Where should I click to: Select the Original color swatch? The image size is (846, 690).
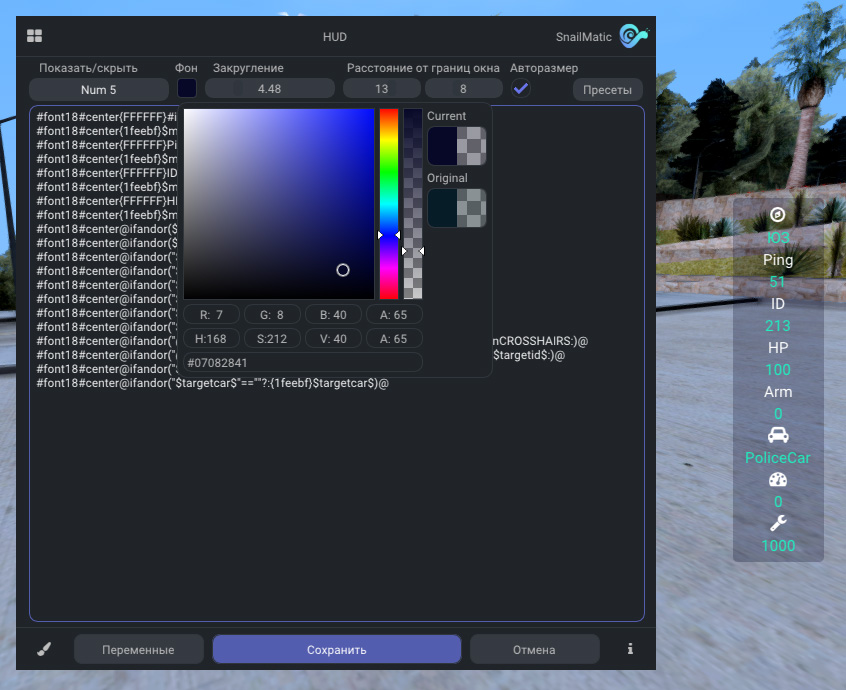457,208
